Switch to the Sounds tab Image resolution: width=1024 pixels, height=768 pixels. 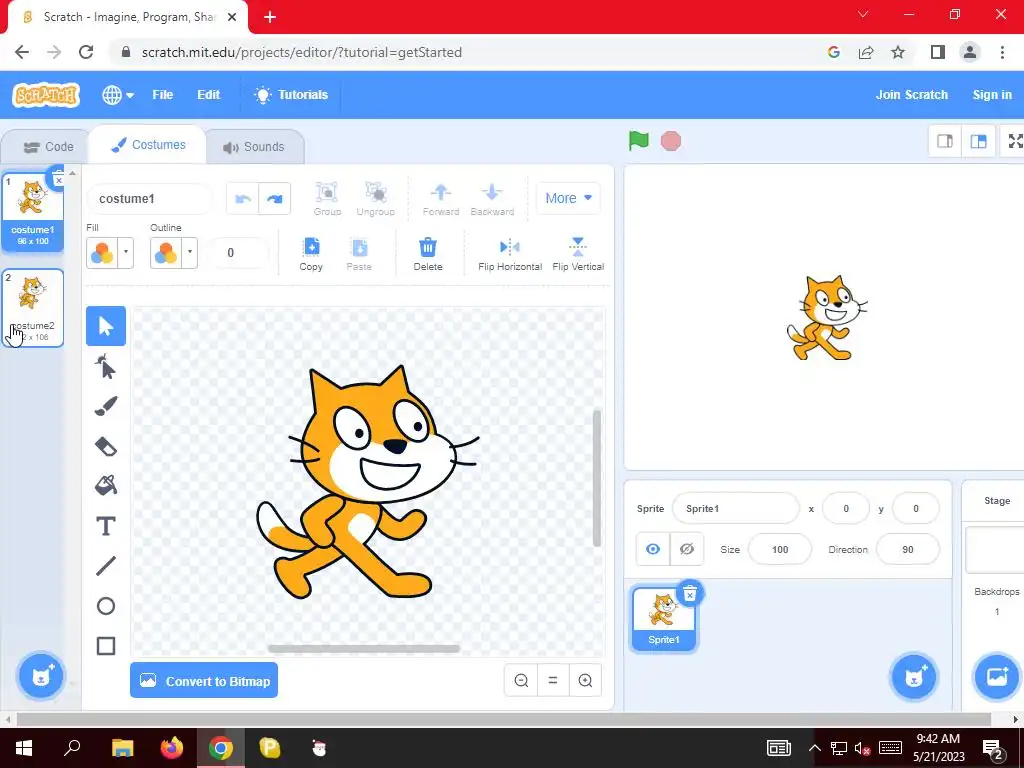point(254,147)
